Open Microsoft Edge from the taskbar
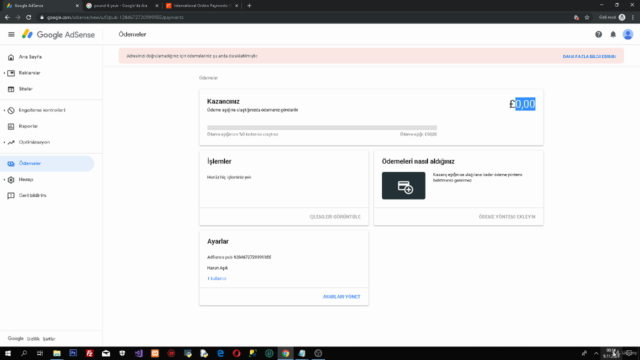640x360 pixels. (220, 353)
